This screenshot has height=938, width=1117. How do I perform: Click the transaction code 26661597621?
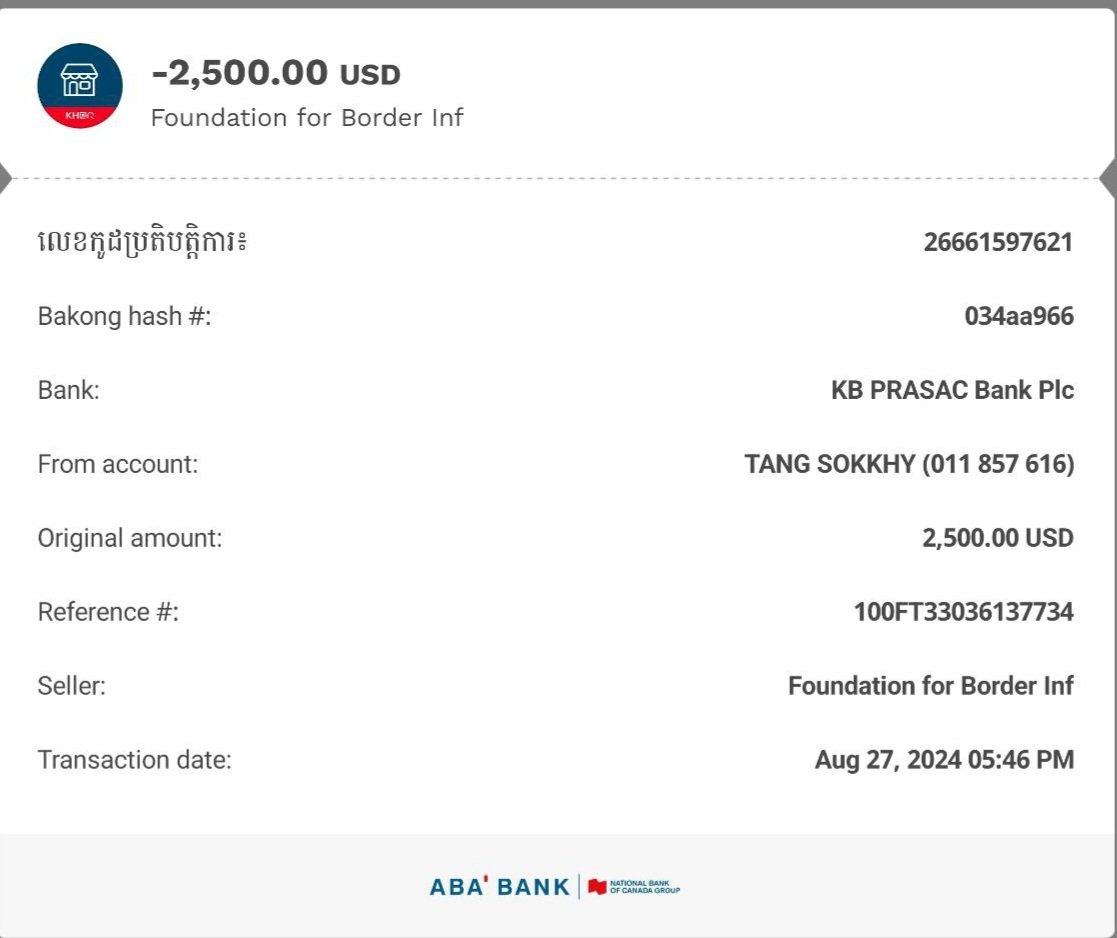[x=998, y=242]
